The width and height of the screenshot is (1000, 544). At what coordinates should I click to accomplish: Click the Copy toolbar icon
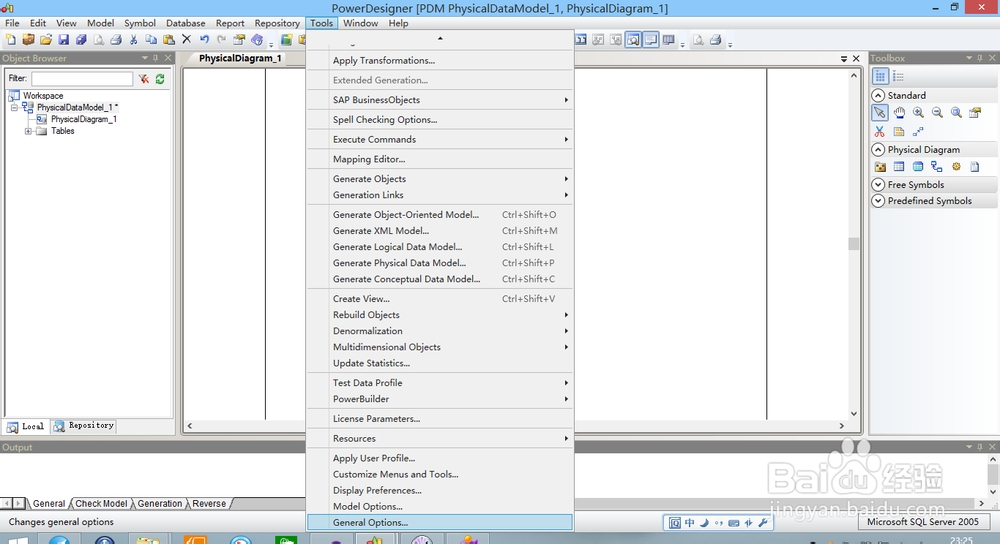(151, 40)
